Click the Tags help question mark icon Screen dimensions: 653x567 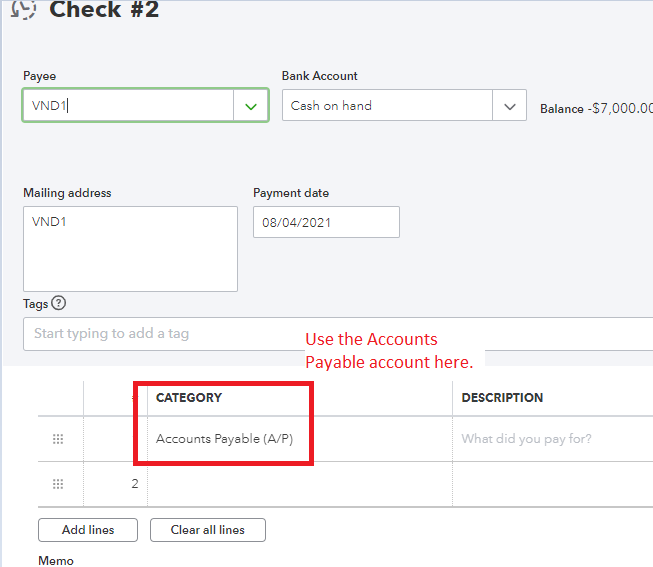(x=59, y=303)
